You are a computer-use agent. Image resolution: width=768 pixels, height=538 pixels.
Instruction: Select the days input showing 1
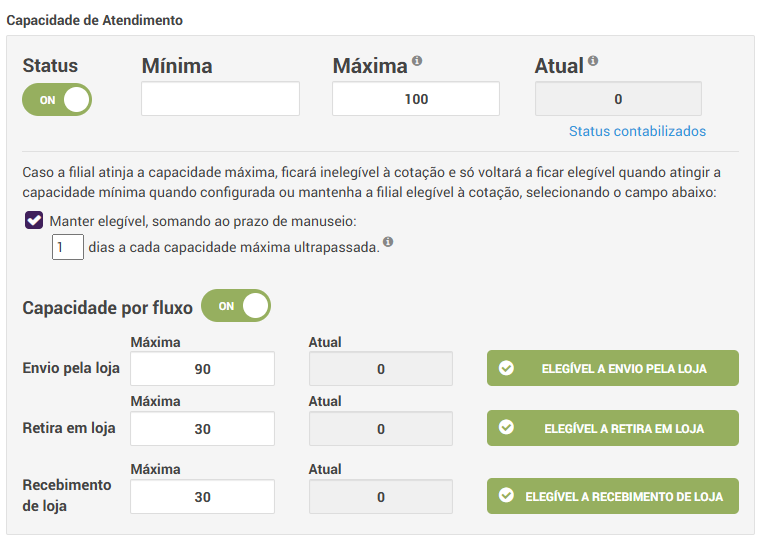pyautogui.click(x=68, y=247)
